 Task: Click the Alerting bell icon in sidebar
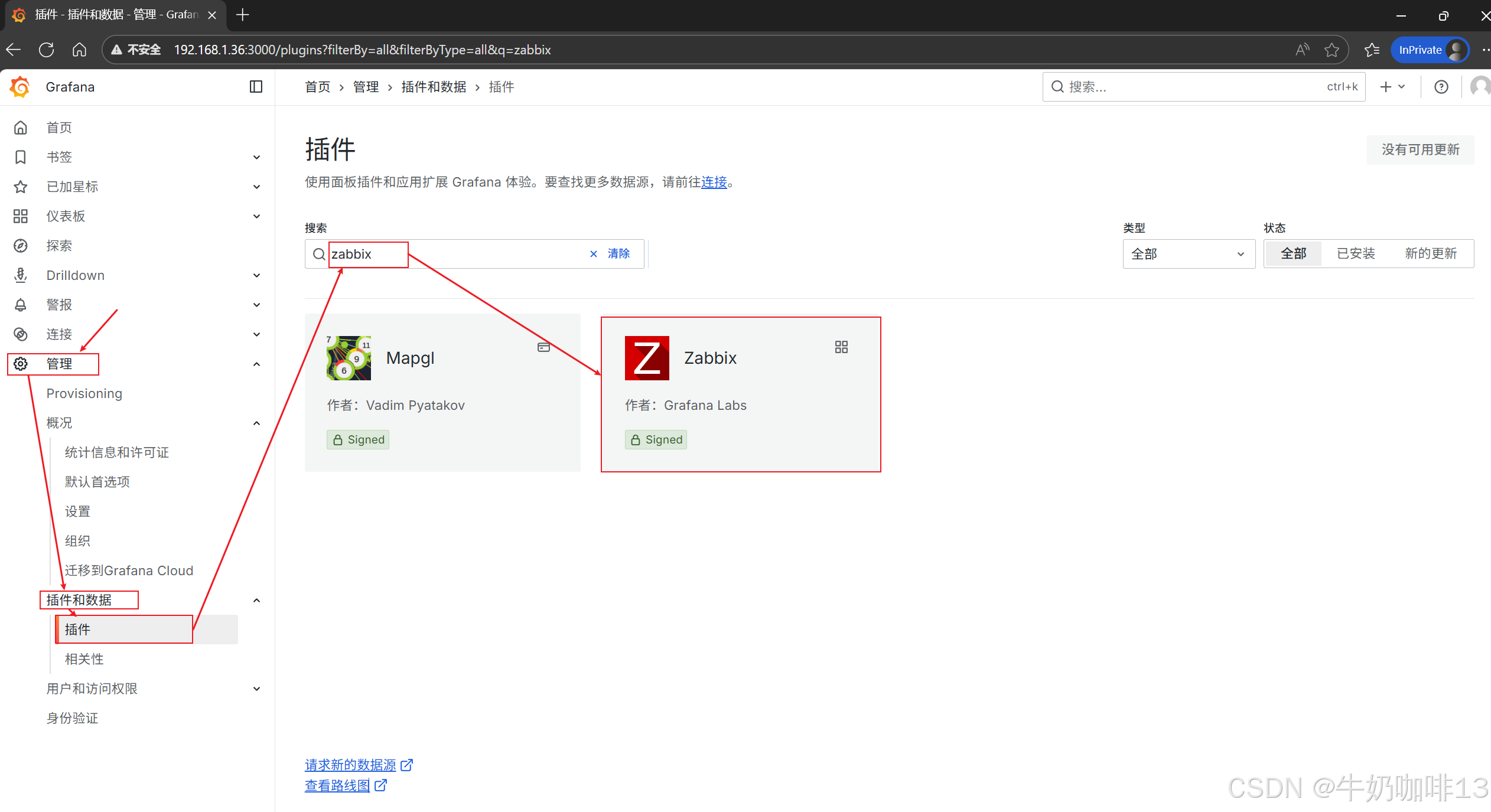click(x=21, y=305)
